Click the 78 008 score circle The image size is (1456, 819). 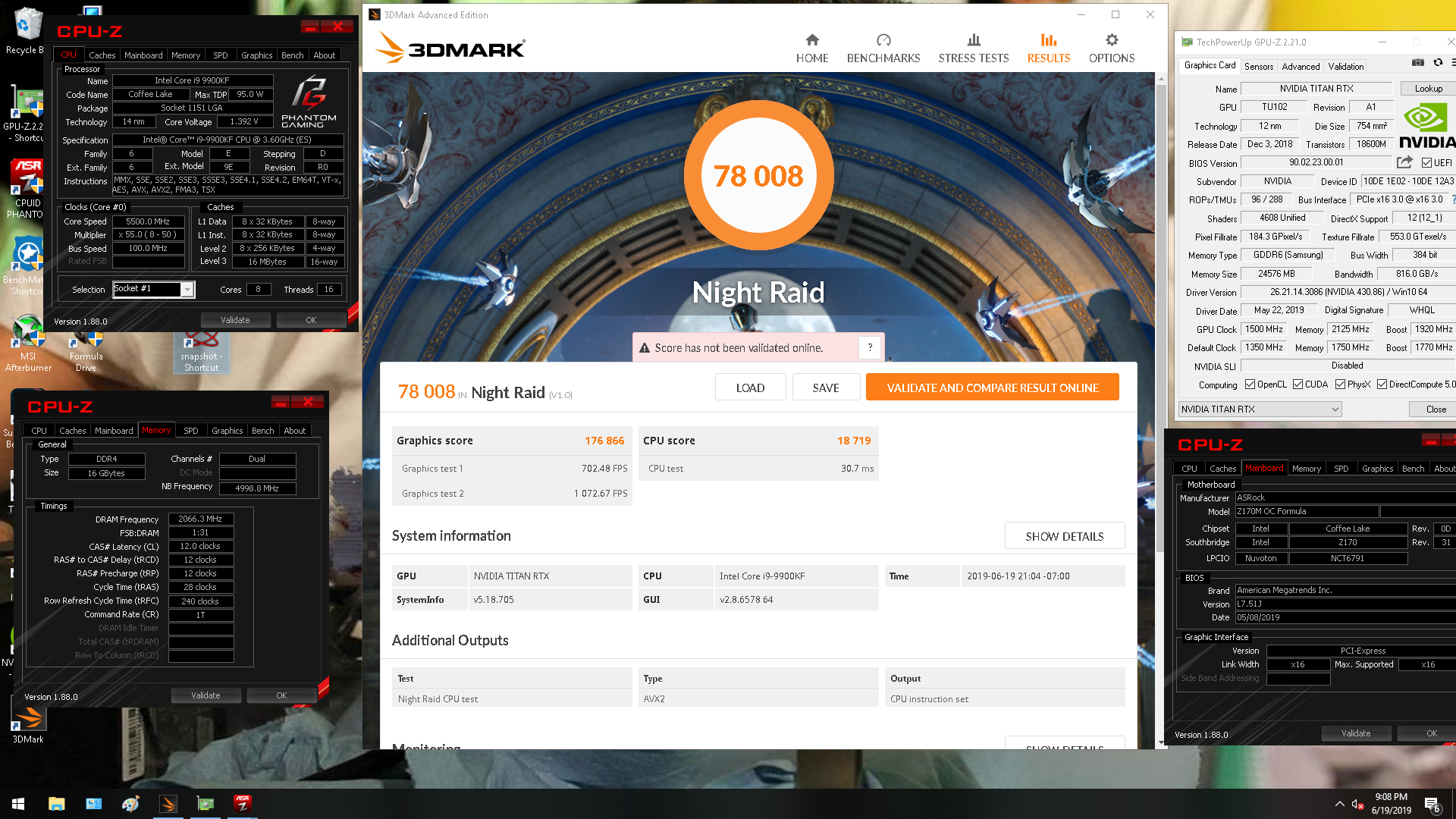(758, 175)
